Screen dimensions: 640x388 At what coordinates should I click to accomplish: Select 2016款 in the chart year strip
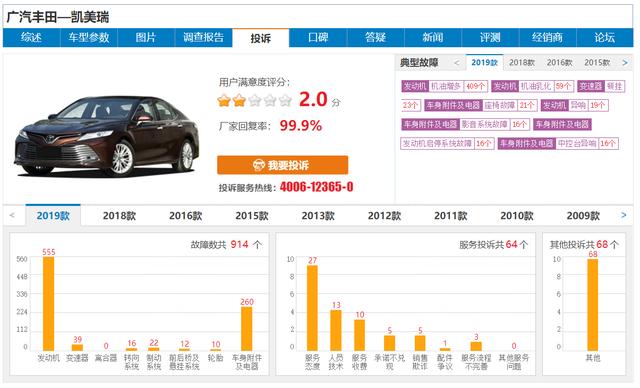[x=186, y=215]
